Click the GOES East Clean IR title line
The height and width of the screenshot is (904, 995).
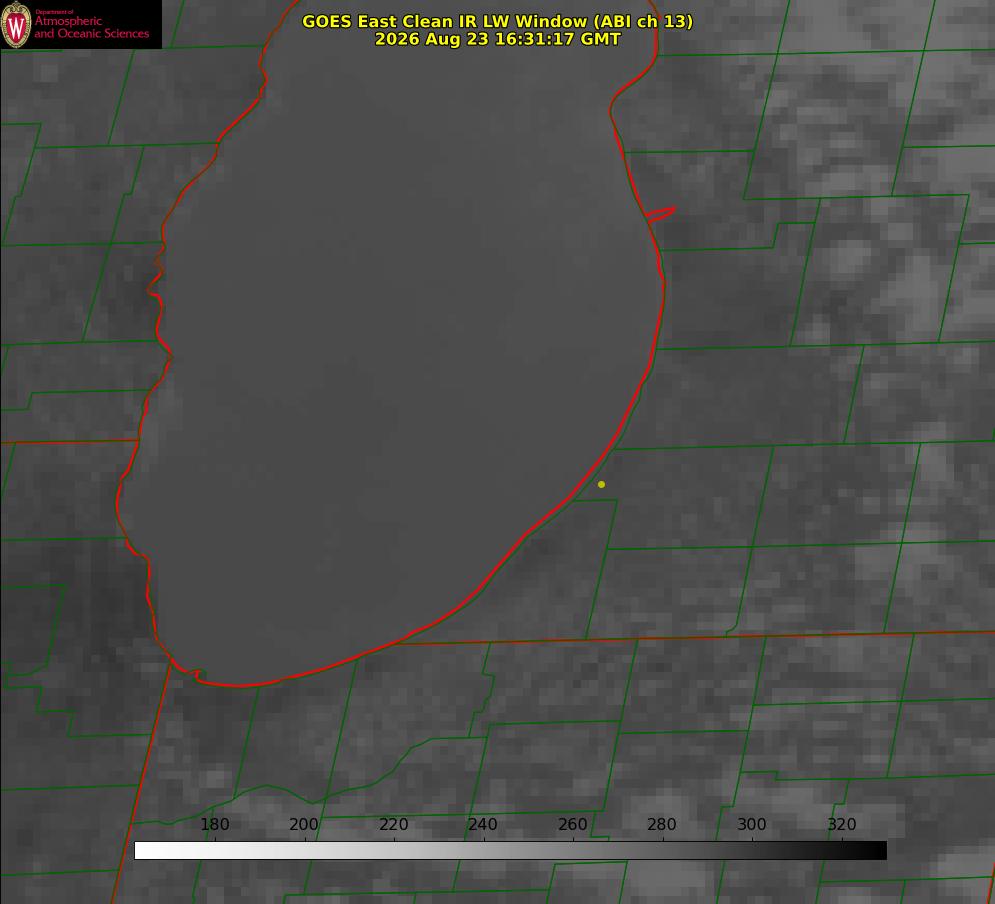pyautogui.click(x=498, y=21)
